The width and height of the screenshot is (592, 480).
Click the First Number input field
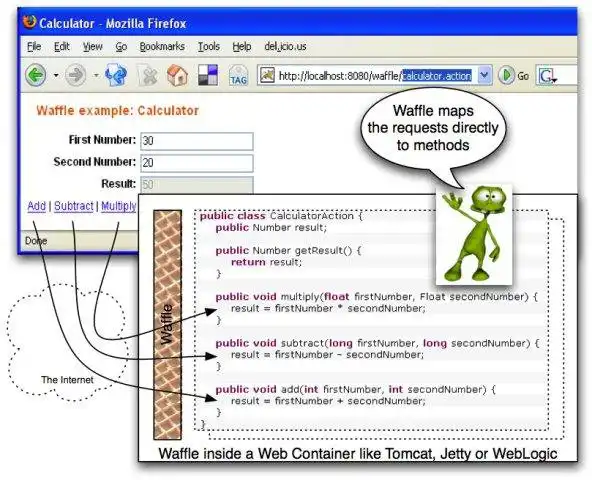197,141
